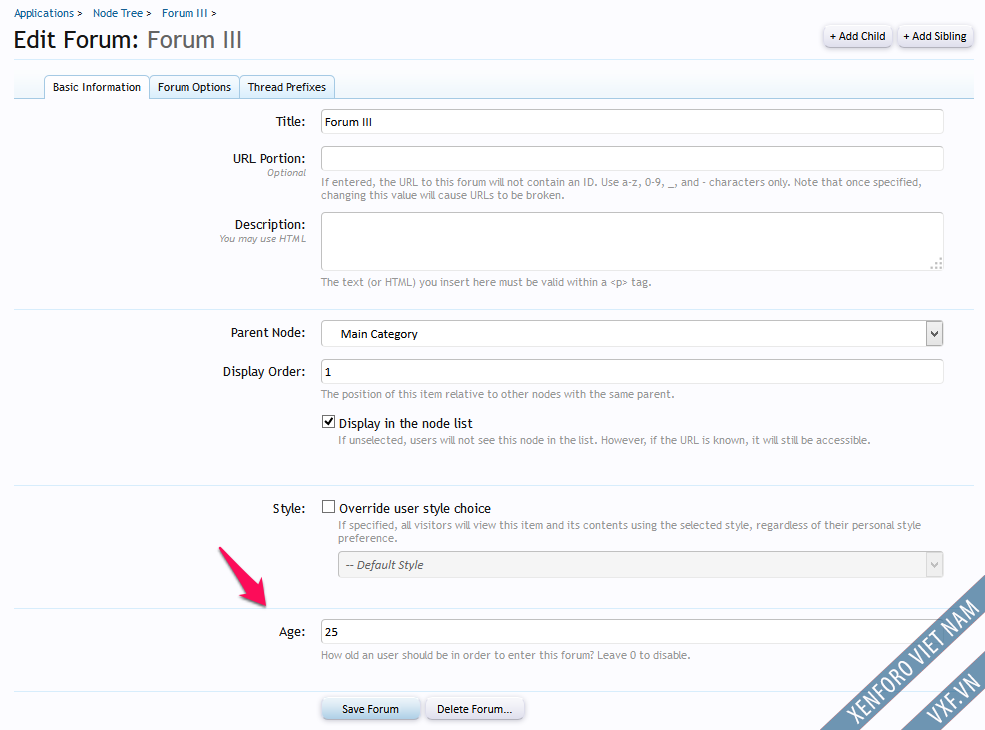
Task: Click the Age input showing 25
Action: [x=631, y=631]
